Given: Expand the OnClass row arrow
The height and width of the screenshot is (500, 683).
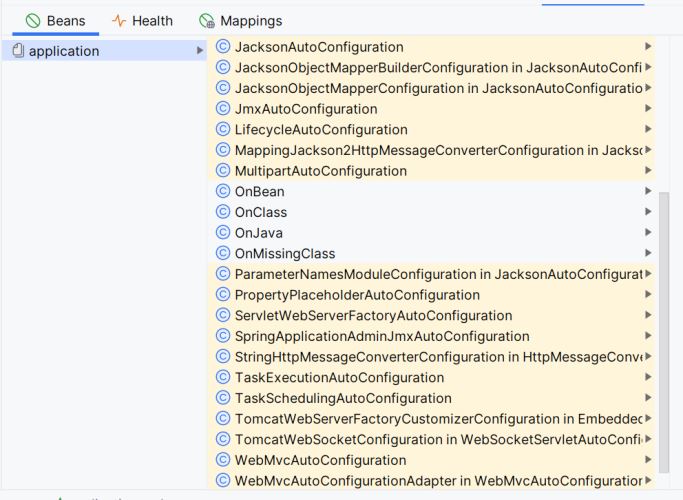Looking at the screenshot, I should click(648, 212).
